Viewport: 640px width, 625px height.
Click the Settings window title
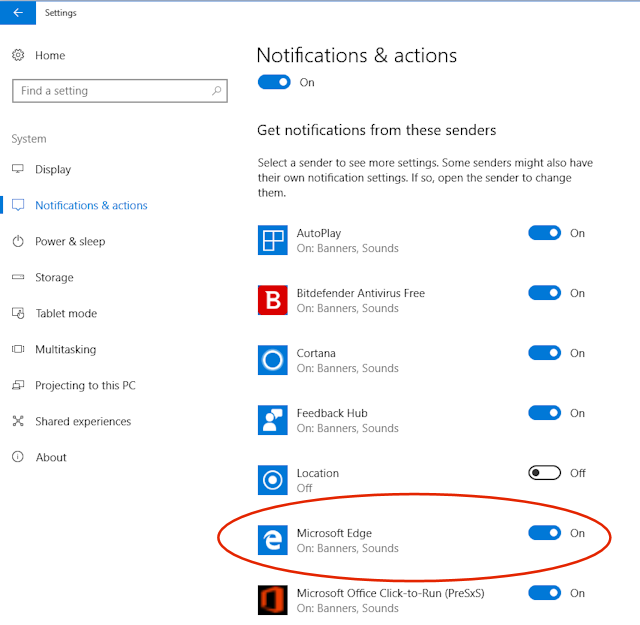(60, 13)
